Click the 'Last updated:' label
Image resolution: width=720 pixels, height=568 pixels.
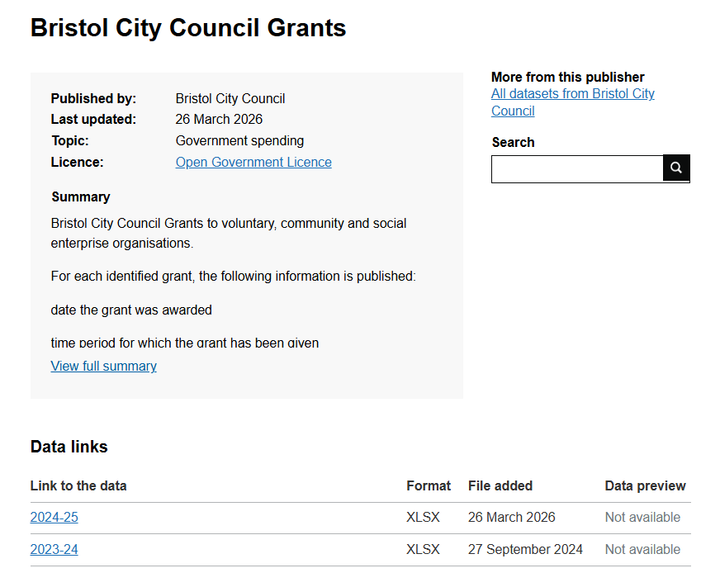(94, 119)
